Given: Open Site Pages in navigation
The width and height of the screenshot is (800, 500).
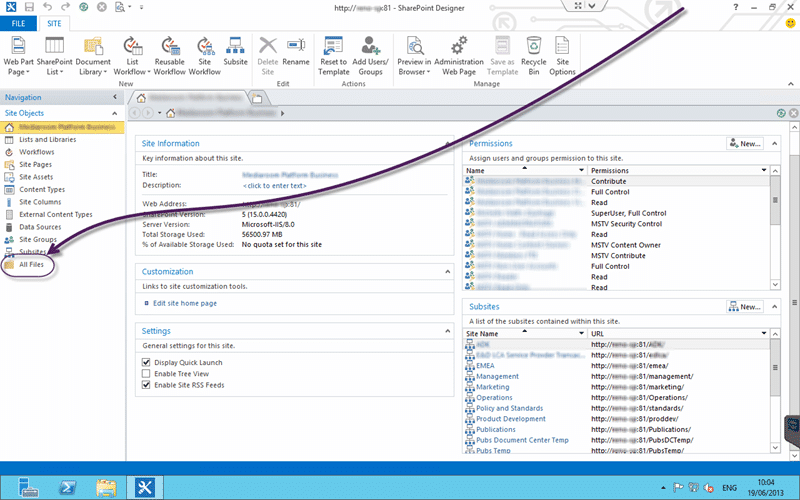Looking at the screenshot, I should click(35, 164).
